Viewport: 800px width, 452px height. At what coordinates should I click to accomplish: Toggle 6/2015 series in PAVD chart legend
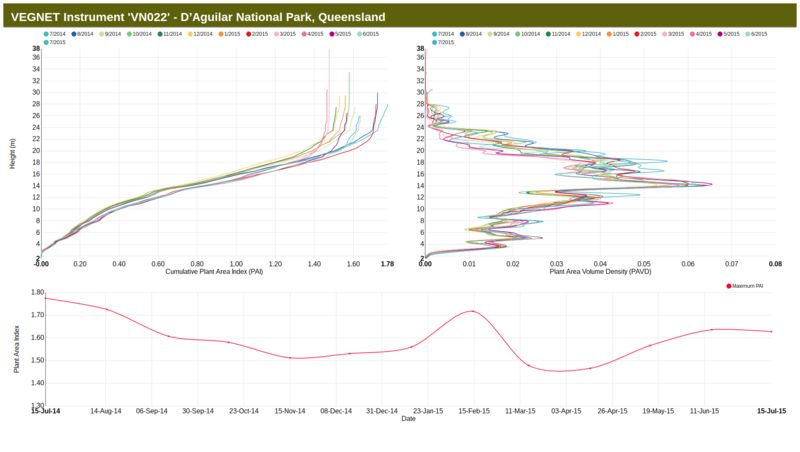pyautogui.click(x=756, y=34)
